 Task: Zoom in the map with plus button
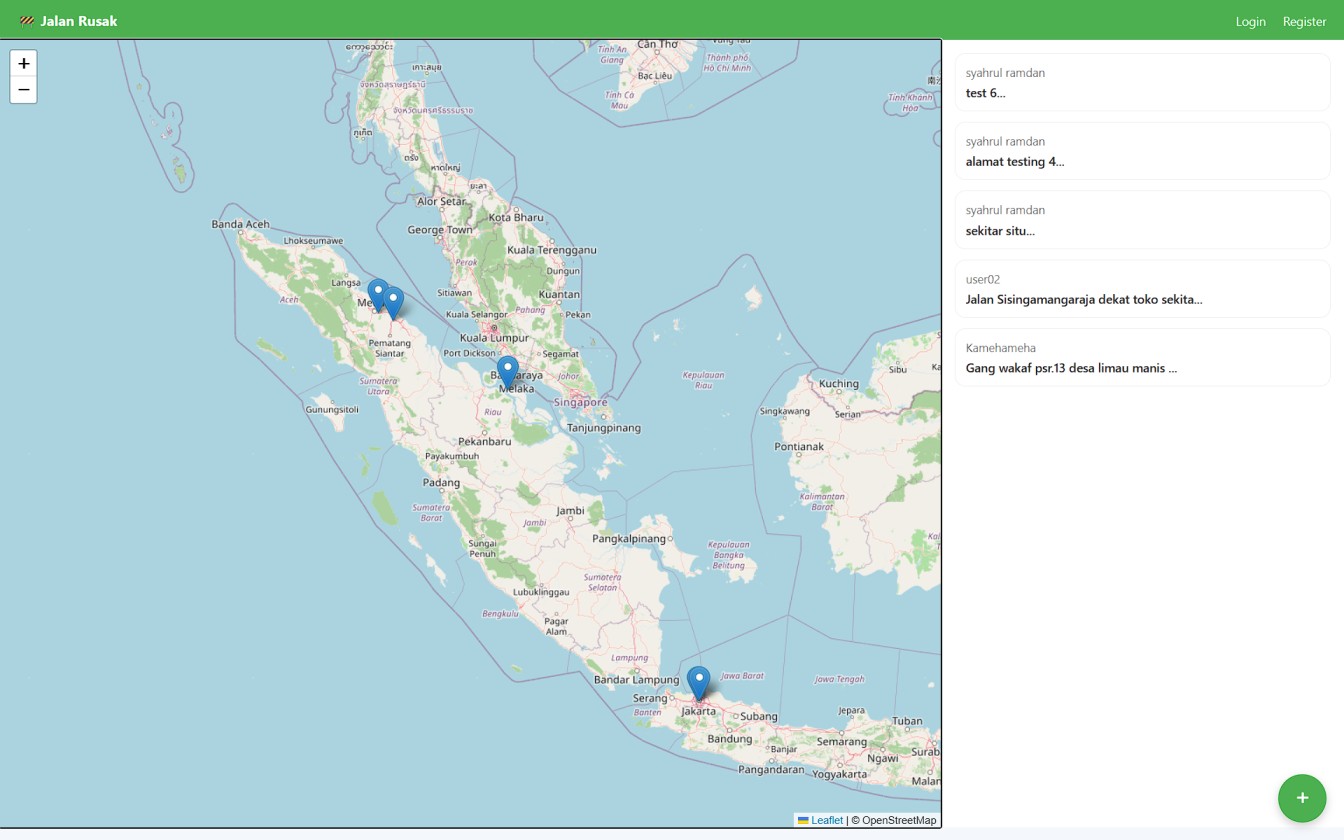24,63
